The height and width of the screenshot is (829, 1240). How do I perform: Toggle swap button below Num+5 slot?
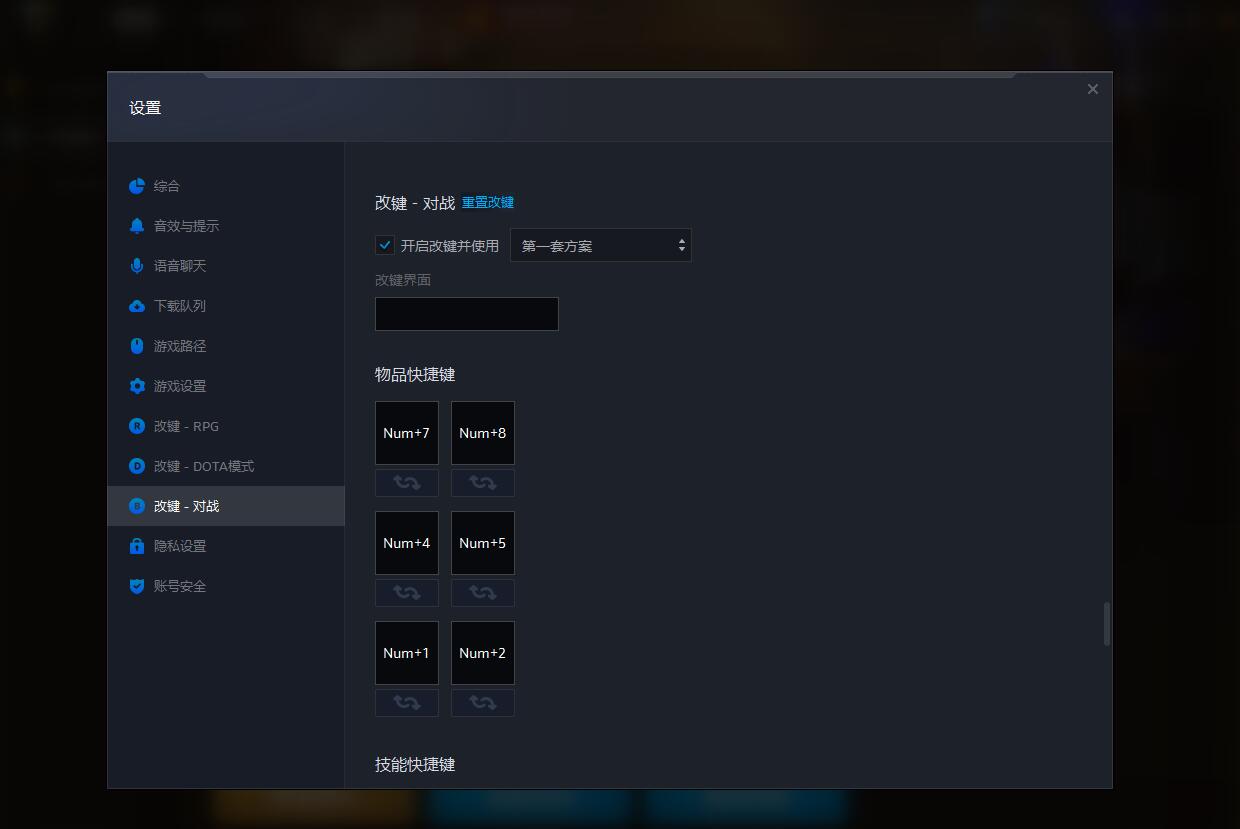(x=483, y=593)
